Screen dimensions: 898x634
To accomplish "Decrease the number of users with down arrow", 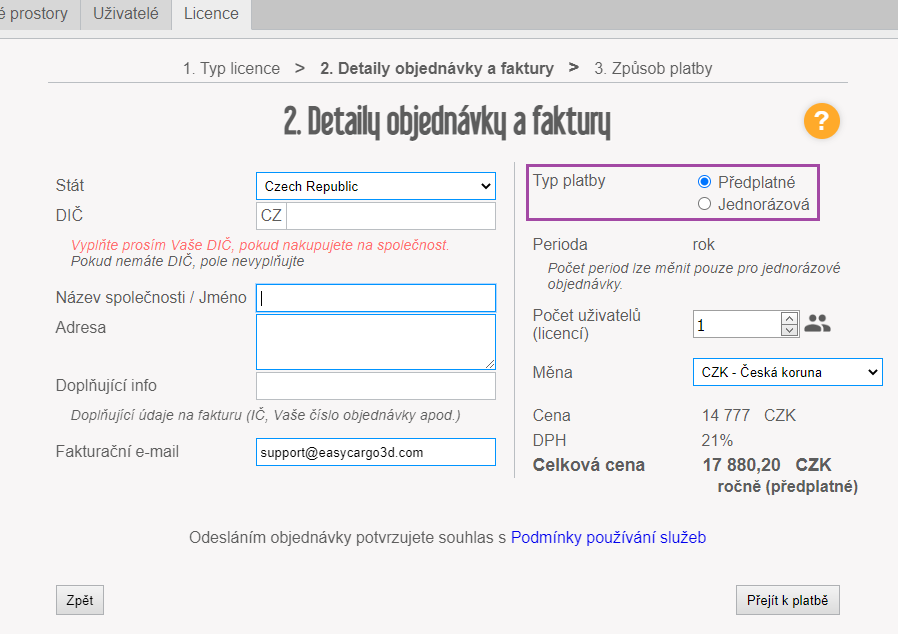I will pos(789,330).
